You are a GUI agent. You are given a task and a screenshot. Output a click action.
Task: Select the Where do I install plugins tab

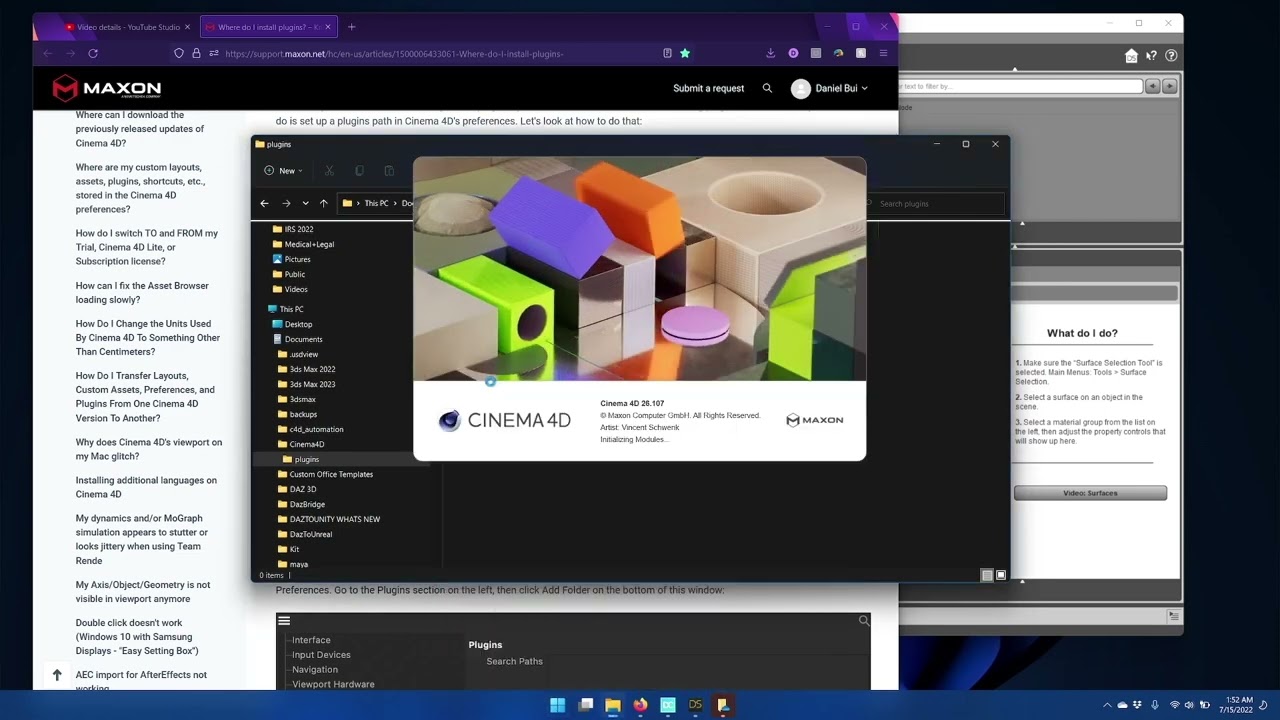pos(268,27)
